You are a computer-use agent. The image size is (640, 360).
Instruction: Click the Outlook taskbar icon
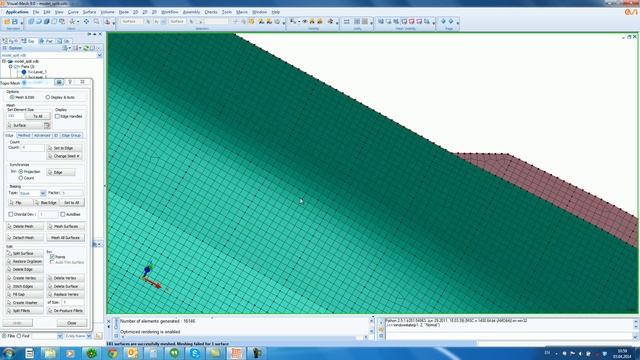(133, 353)
